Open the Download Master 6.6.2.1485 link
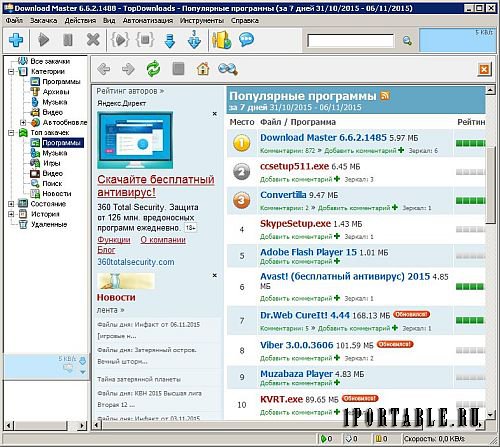 323,137
